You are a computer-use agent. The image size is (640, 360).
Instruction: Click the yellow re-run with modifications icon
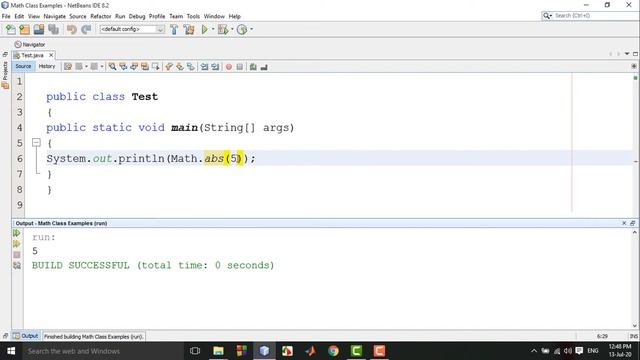pos(16,244)
